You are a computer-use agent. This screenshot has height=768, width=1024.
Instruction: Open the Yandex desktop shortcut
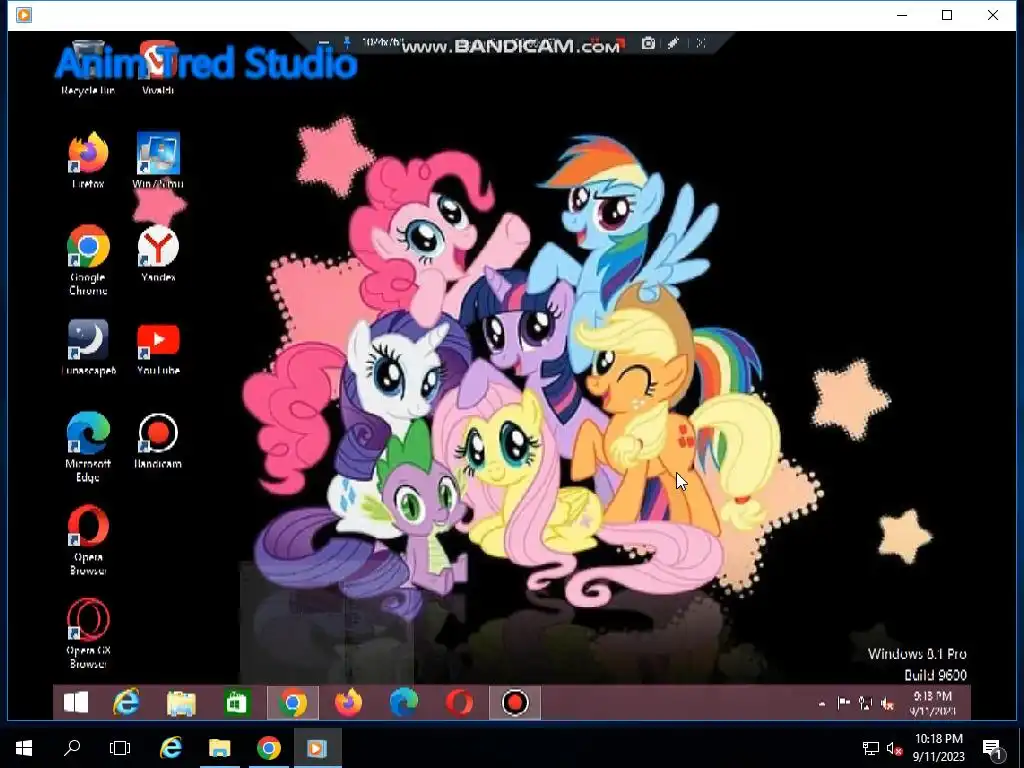pyautogui.click(x=158, y=254)
